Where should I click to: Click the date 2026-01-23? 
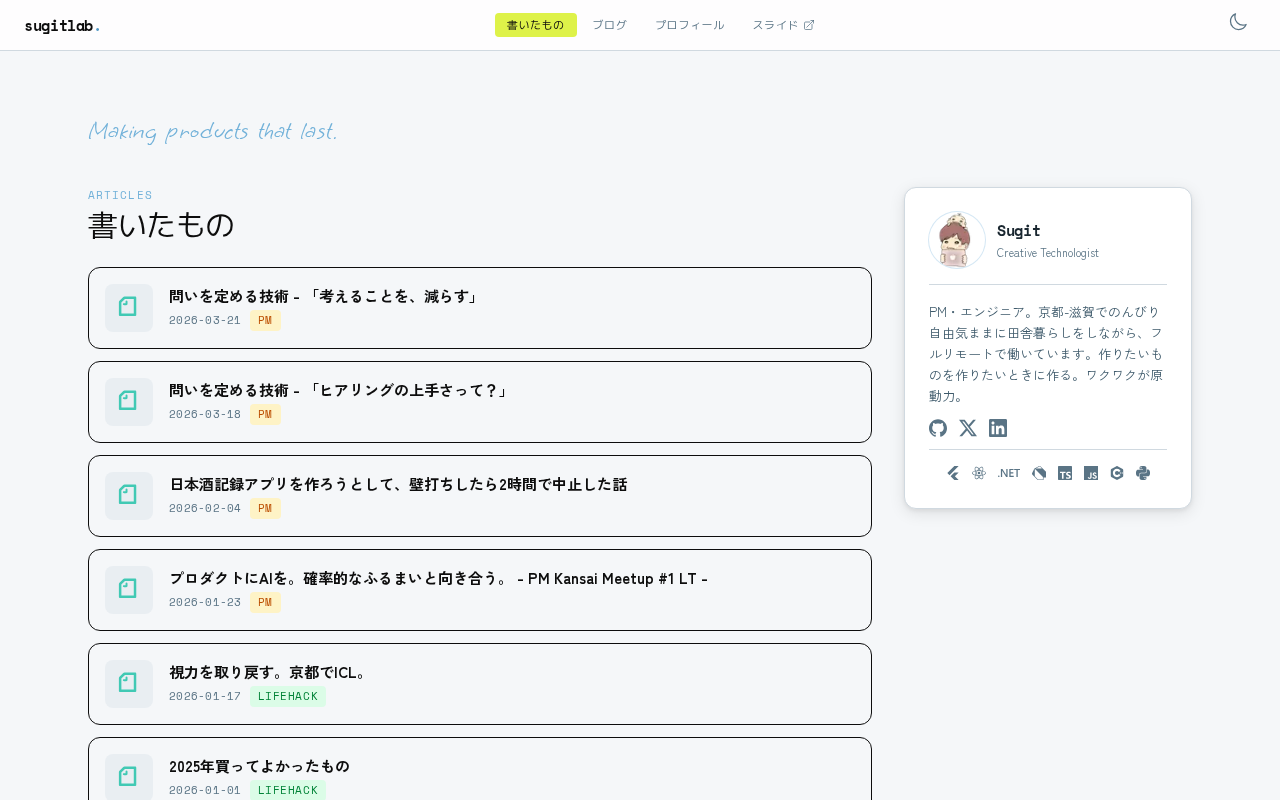[205, 602]
